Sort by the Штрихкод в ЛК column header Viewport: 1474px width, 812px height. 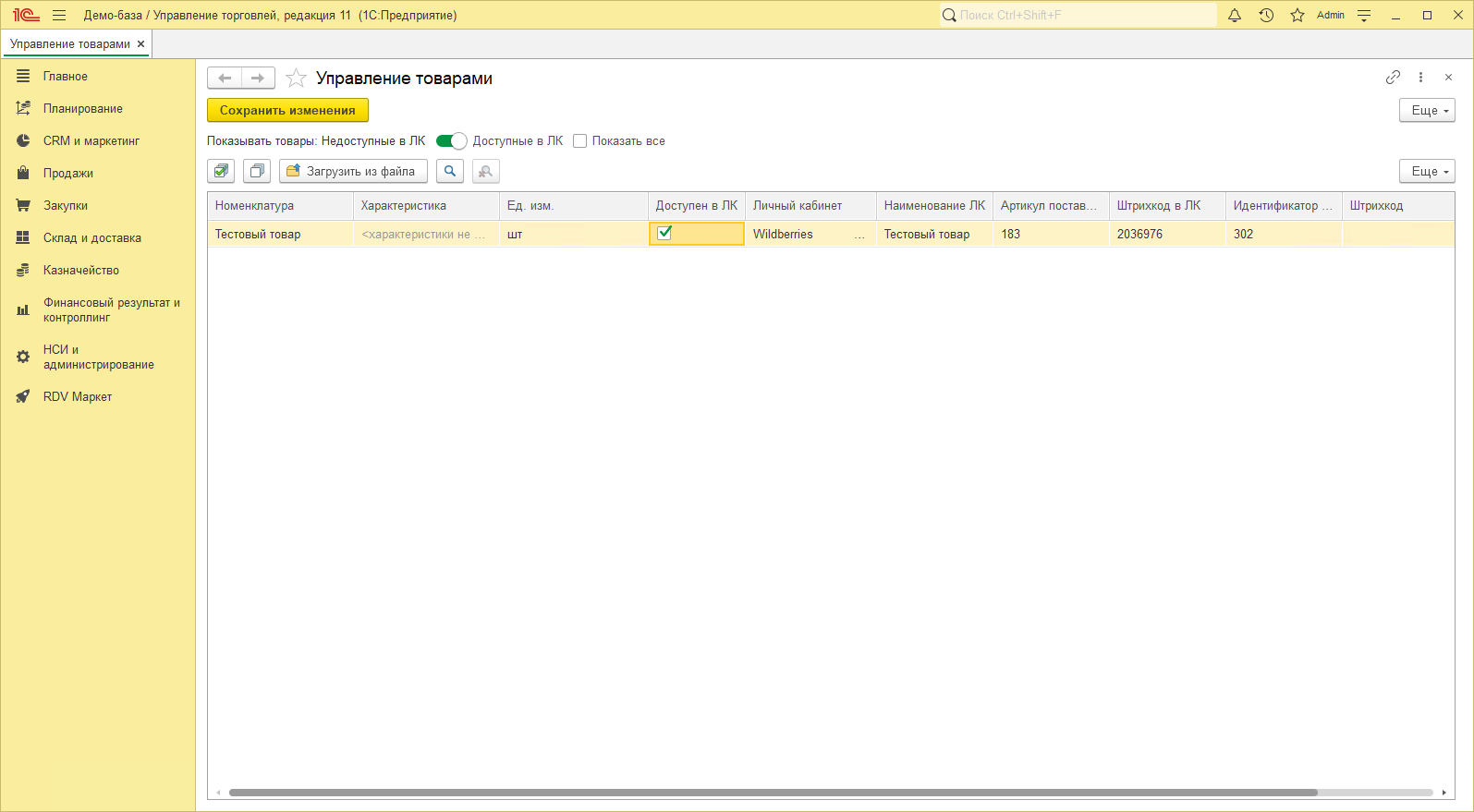click(x=1167, y=206)
